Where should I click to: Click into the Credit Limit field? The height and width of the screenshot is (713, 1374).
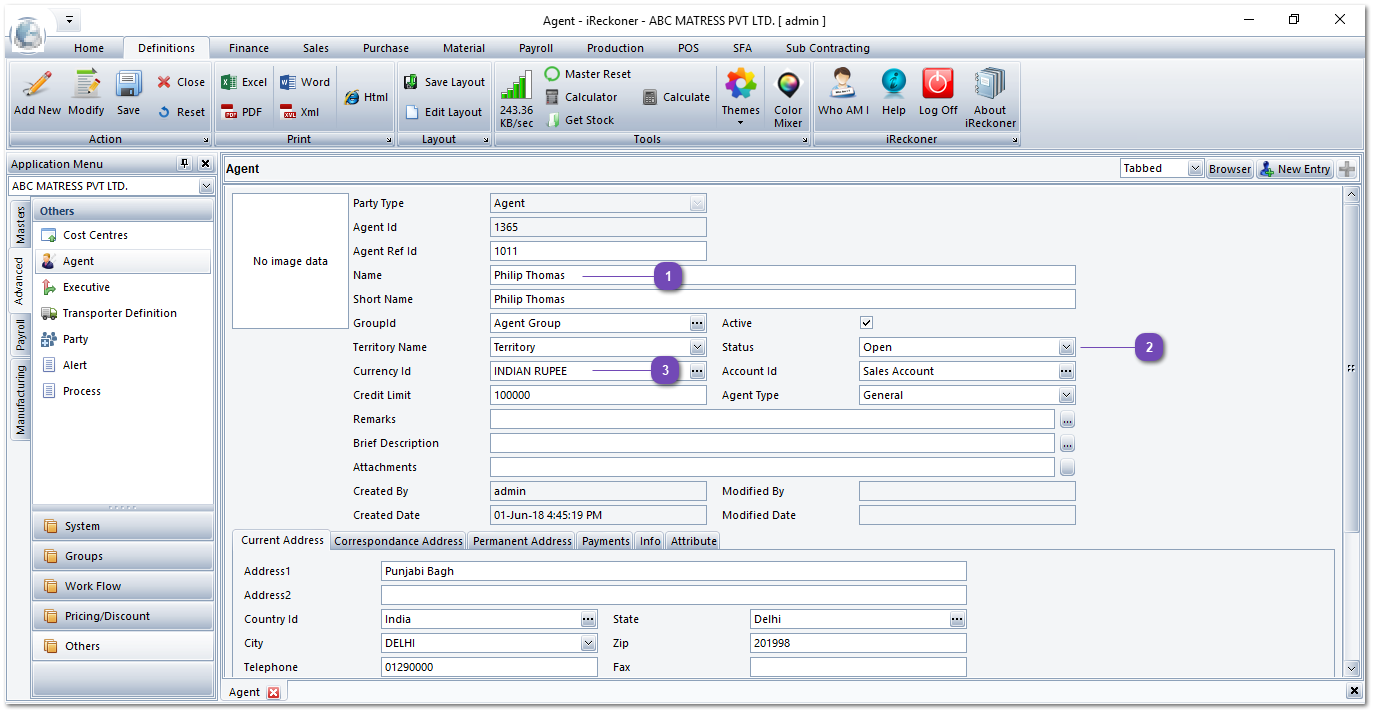[x=597, y=395]
